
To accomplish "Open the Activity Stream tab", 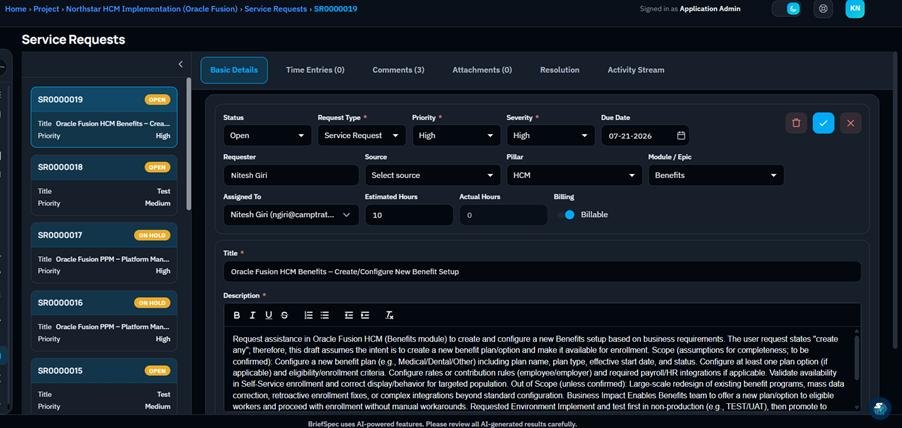I will (x=636, y=70).
